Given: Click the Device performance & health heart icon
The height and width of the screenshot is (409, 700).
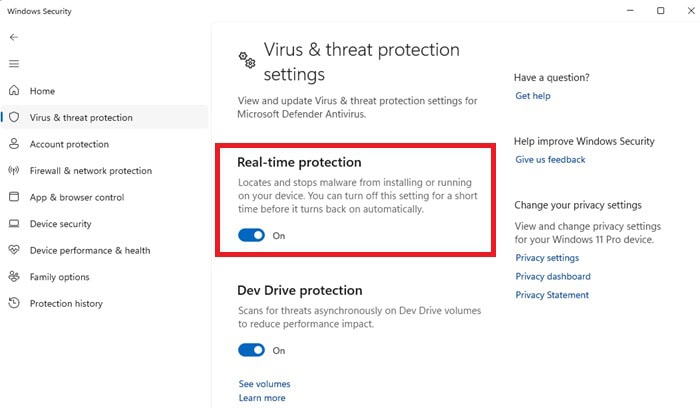Looking at the screenshot, I should click(x=14, y=250).
